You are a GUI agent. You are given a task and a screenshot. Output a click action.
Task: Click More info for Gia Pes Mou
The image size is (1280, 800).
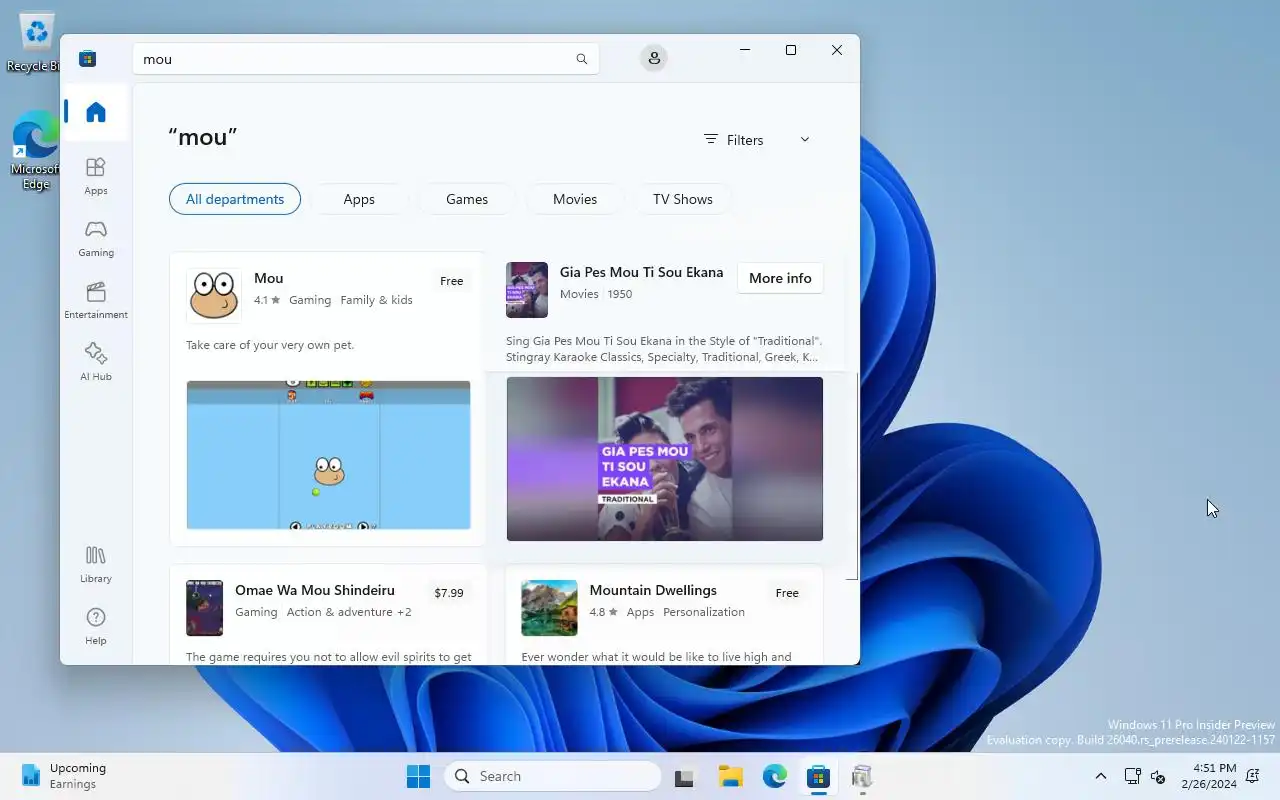(780, 278)
